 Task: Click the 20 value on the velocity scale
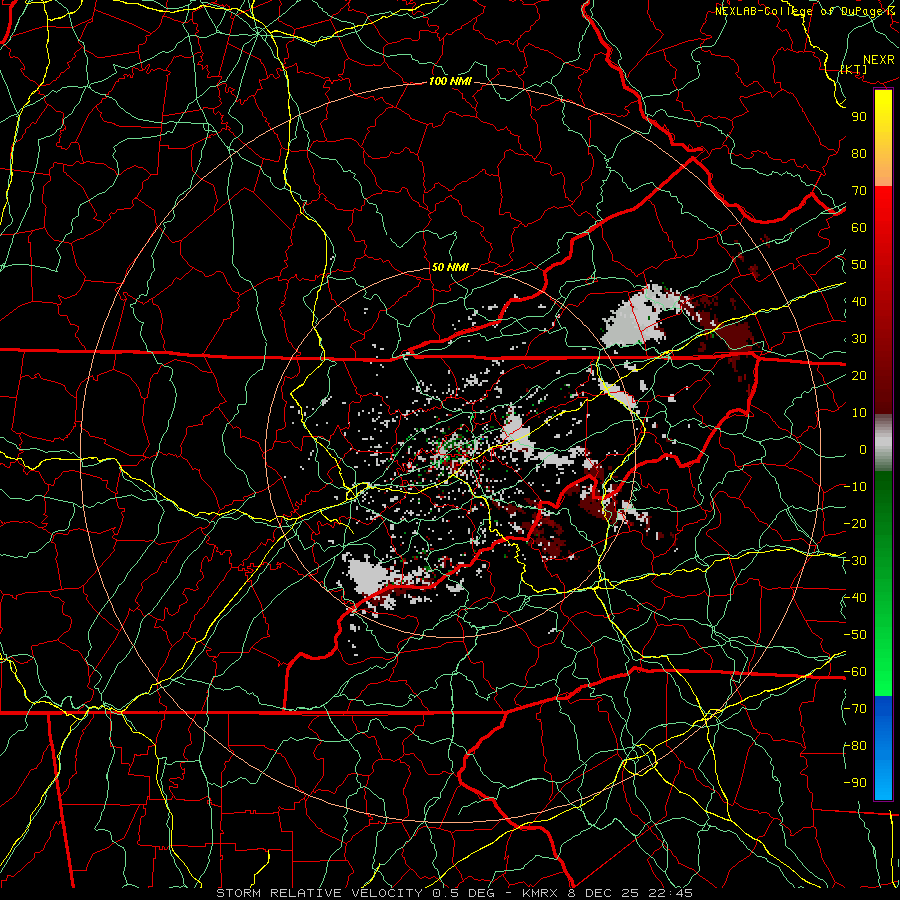point(859,375)
